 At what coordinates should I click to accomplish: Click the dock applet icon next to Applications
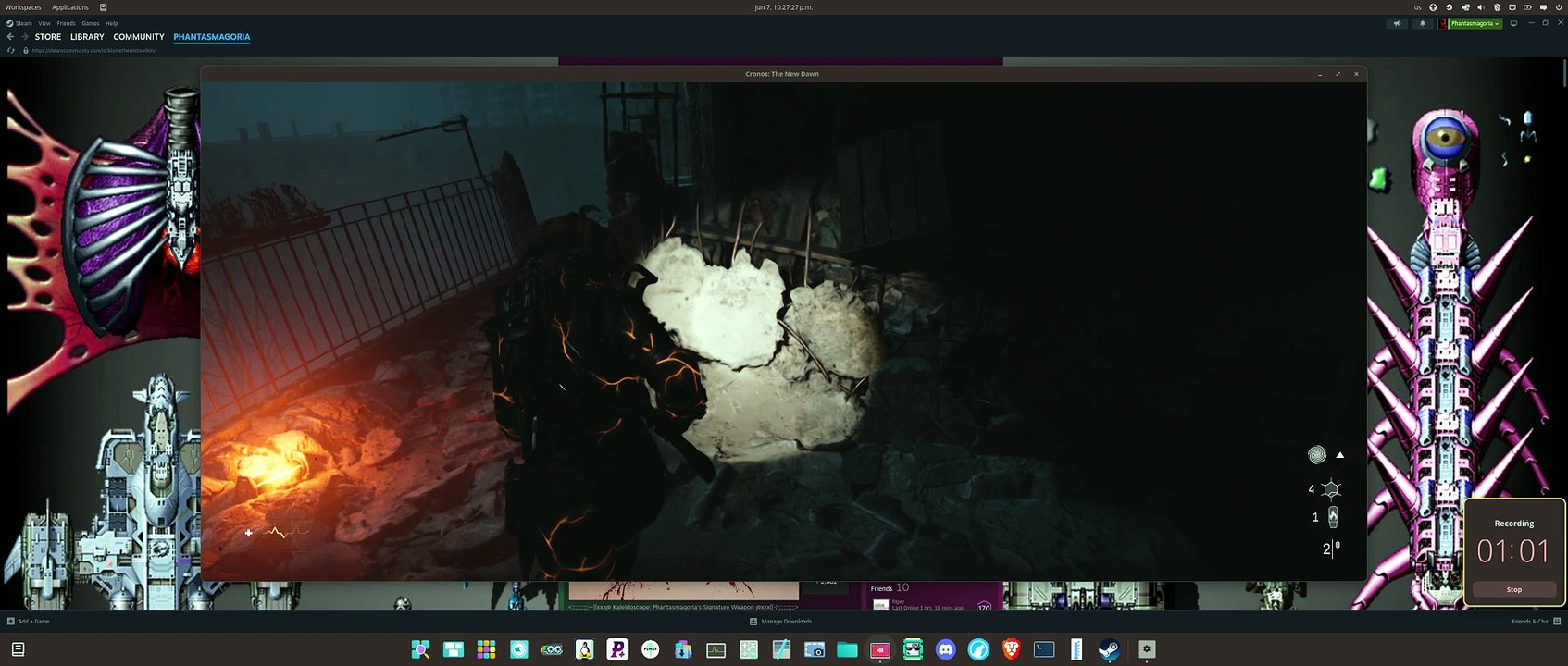point(104,7)
